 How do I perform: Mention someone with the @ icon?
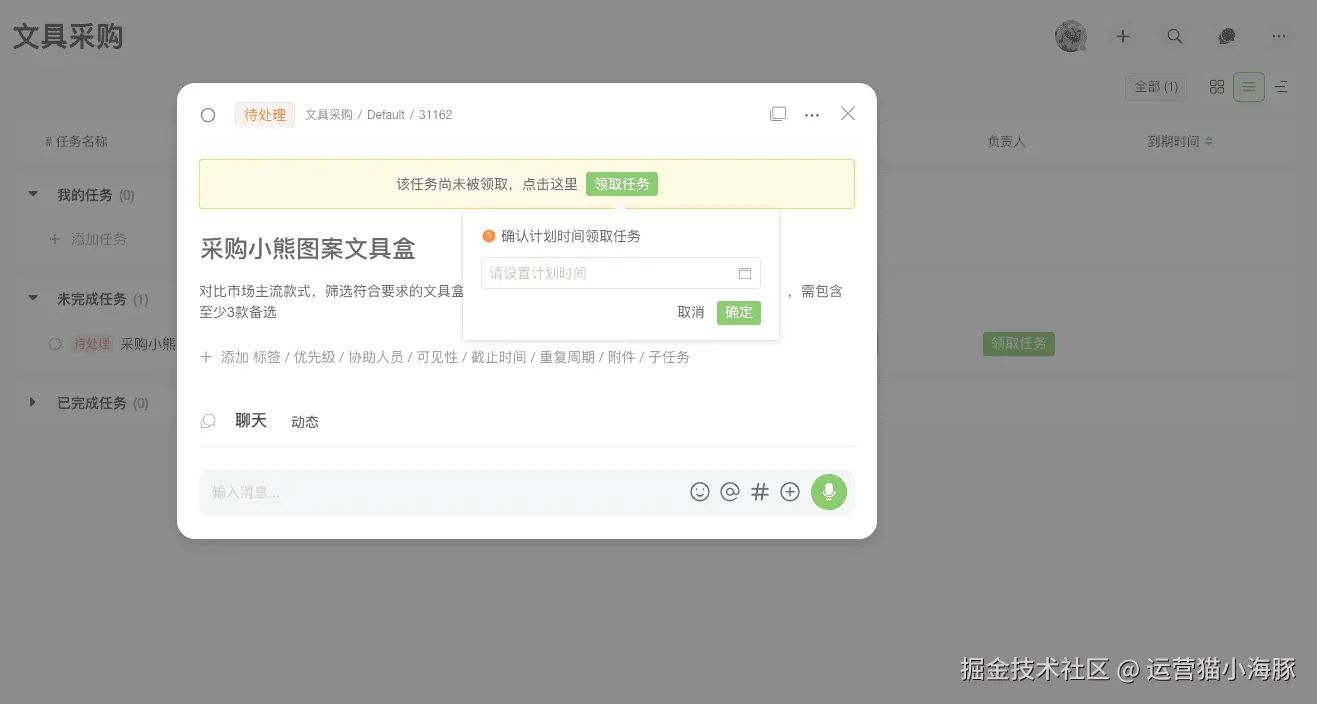[x=730, y=492]
